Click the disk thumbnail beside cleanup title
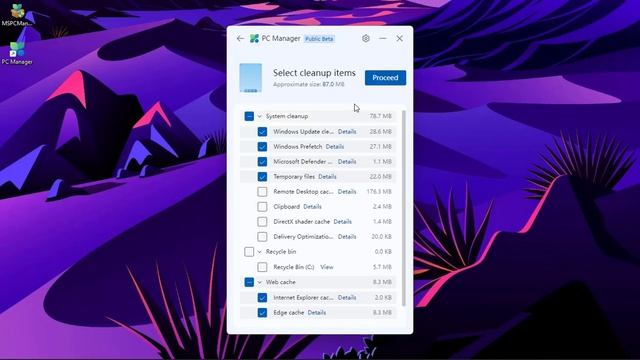Viewport: 640px width, 360px height. pyautogui.click(x=251, y=78)
